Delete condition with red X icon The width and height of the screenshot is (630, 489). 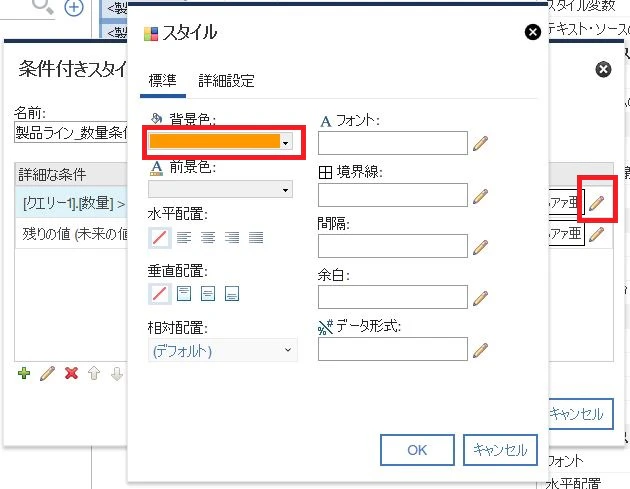pyautogui.click(x=71, y=373)
